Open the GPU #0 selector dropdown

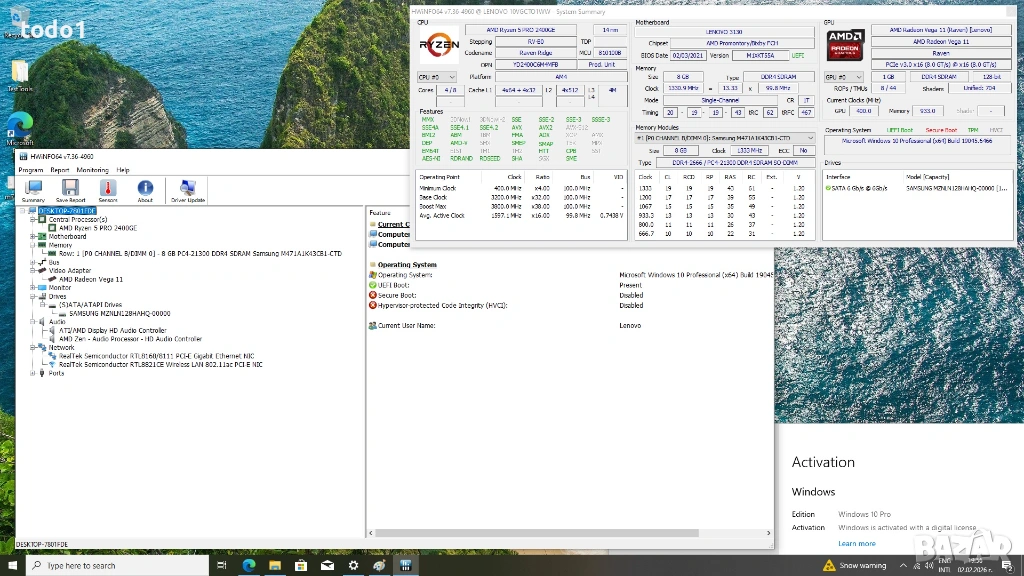click(843, 76)
